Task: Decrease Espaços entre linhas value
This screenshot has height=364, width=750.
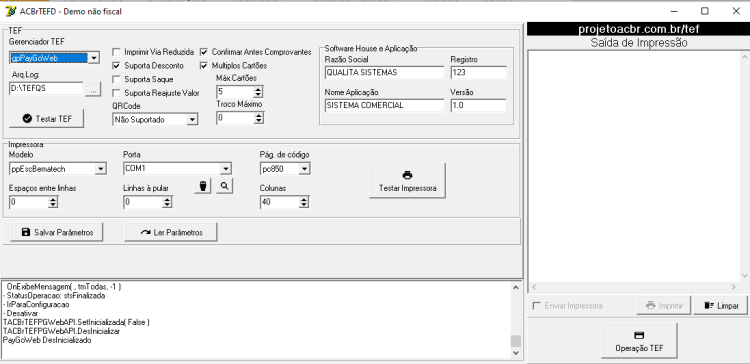Action: [53, 205]
